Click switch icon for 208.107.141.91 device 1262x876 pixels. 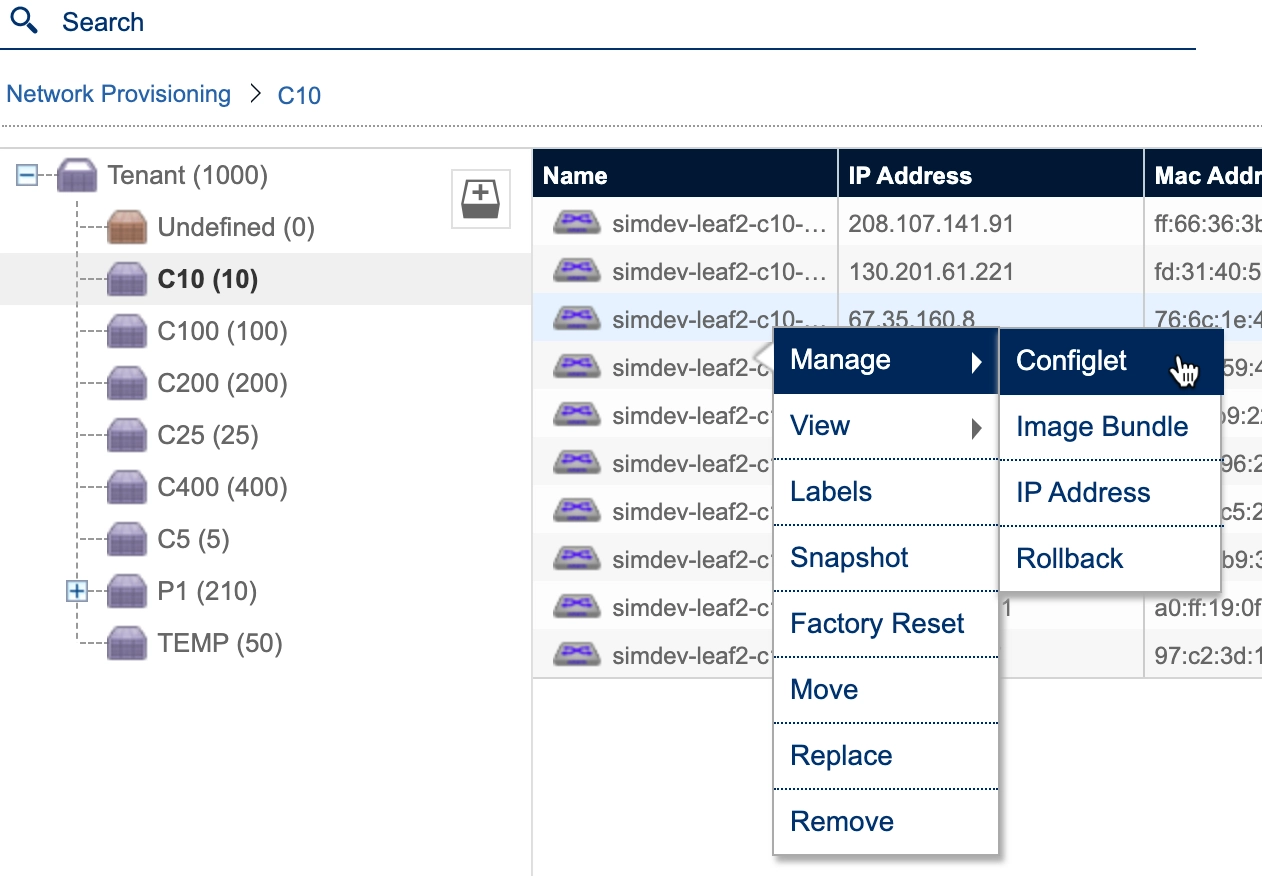(x=576, y=224)
